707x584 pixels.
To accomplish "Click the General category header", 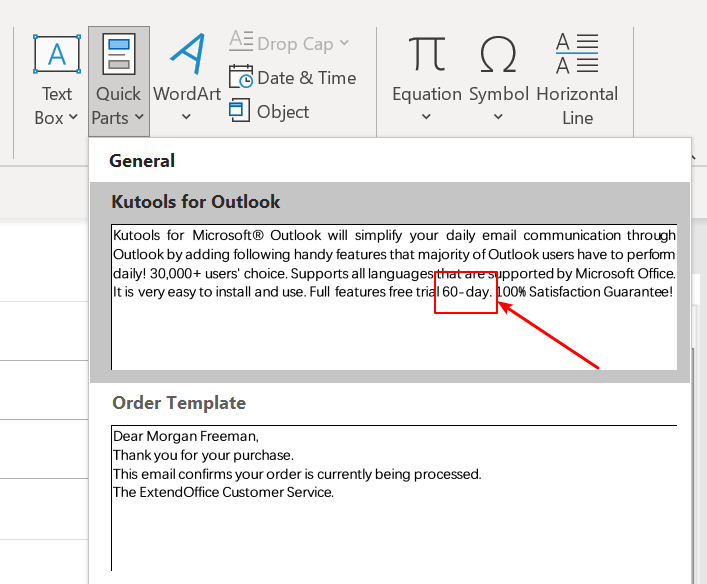I will [x=142, y=161].
